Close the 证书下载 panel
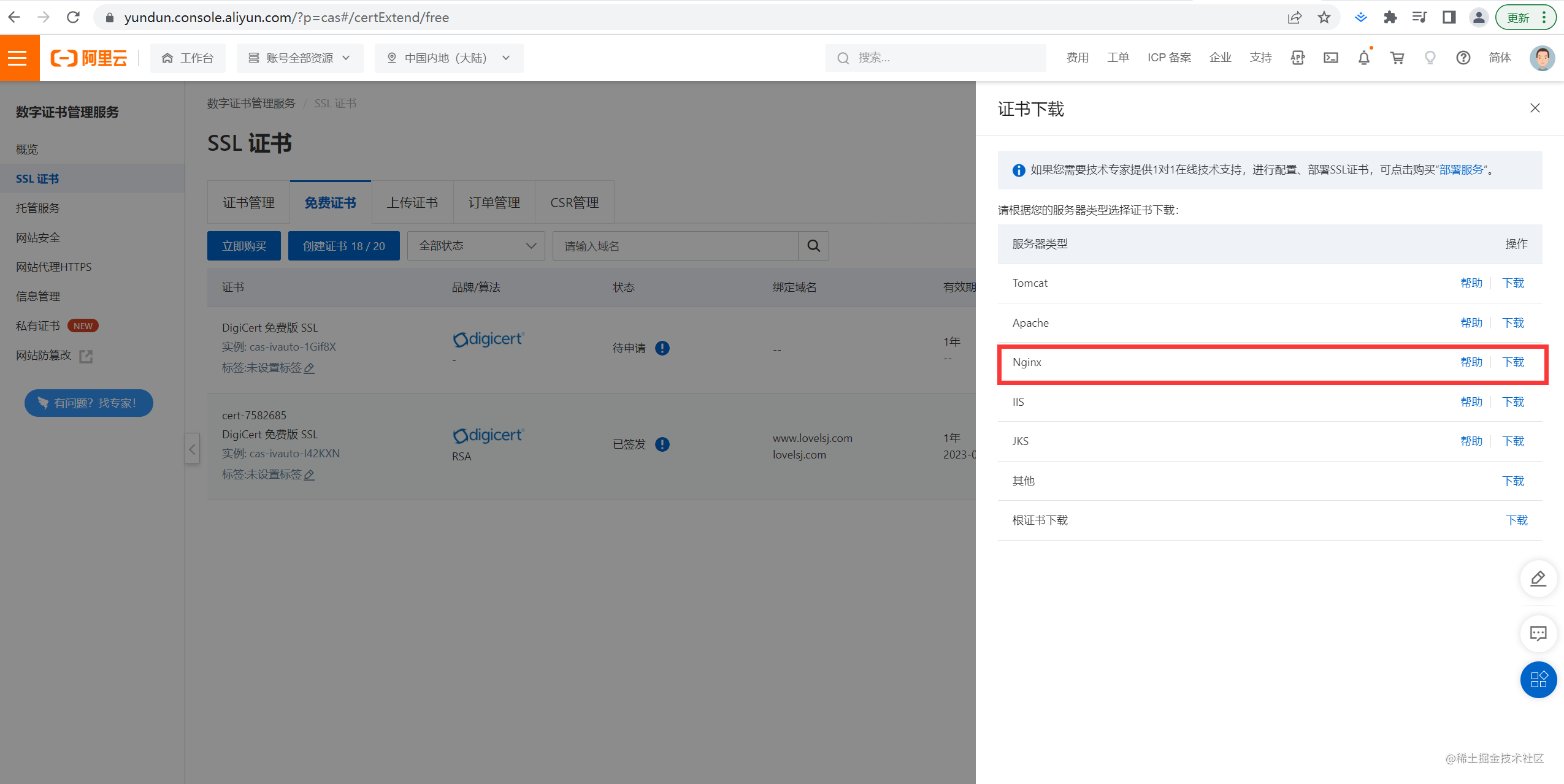The image size is (1564, 784). point(1535,108)
